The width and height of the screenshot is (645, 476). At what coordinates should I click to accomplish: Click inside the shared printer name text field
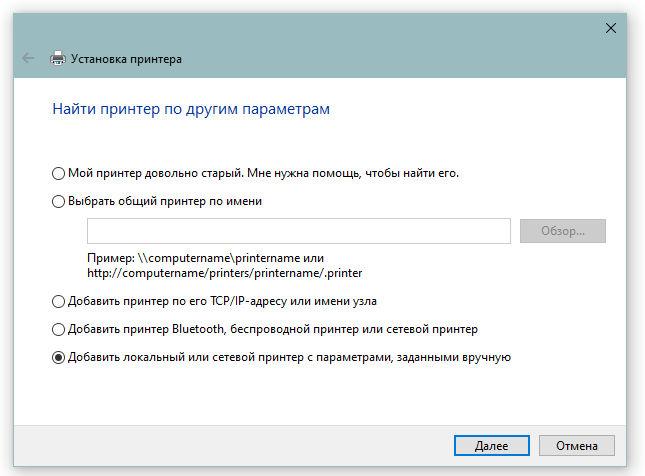(x=299, y=231)
